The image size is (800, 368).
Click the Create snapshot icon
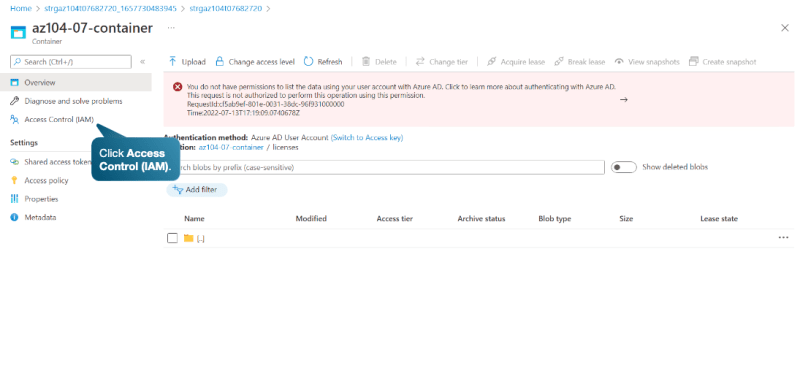coord(693,61)
